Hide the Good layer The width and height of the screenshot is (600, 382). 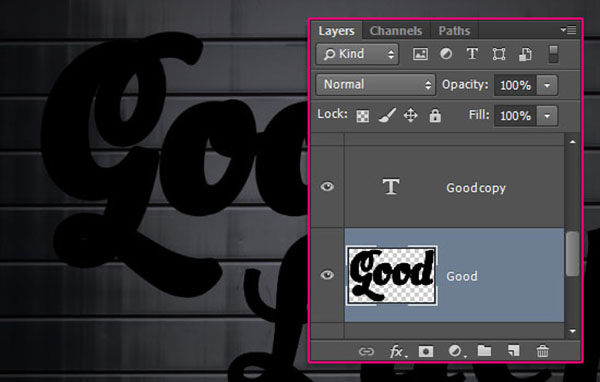click(x=327, y=275)
